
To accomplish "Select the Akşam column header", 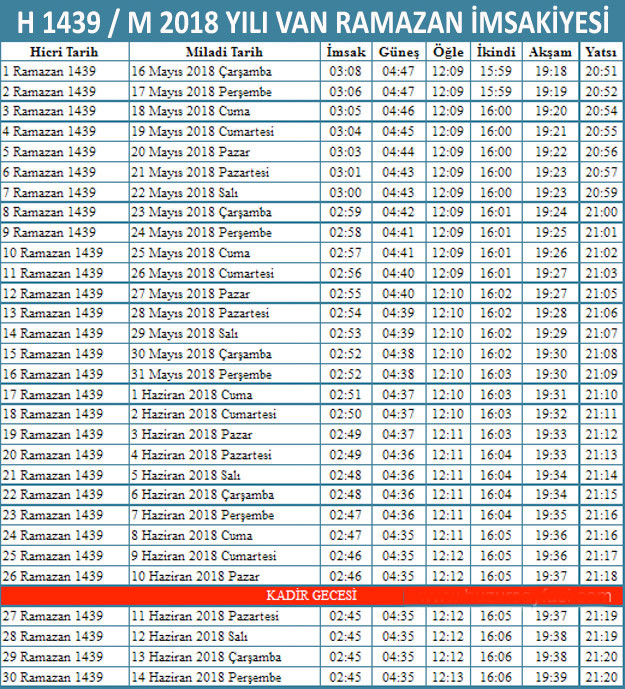I will pos(551,51).
